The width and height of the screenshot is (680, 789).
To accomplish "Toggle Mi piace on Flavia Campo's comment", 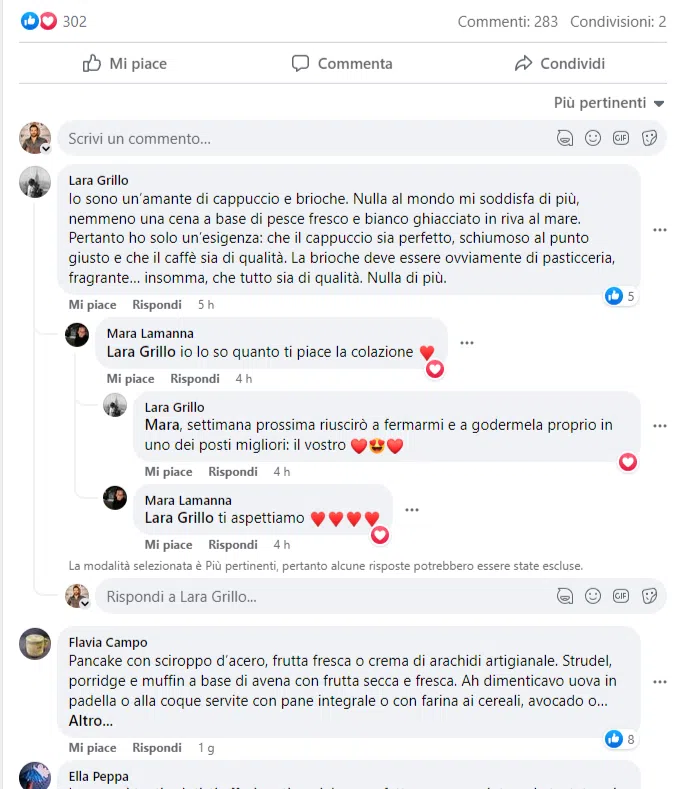I will pyautogui.click(x=92, y=748).
